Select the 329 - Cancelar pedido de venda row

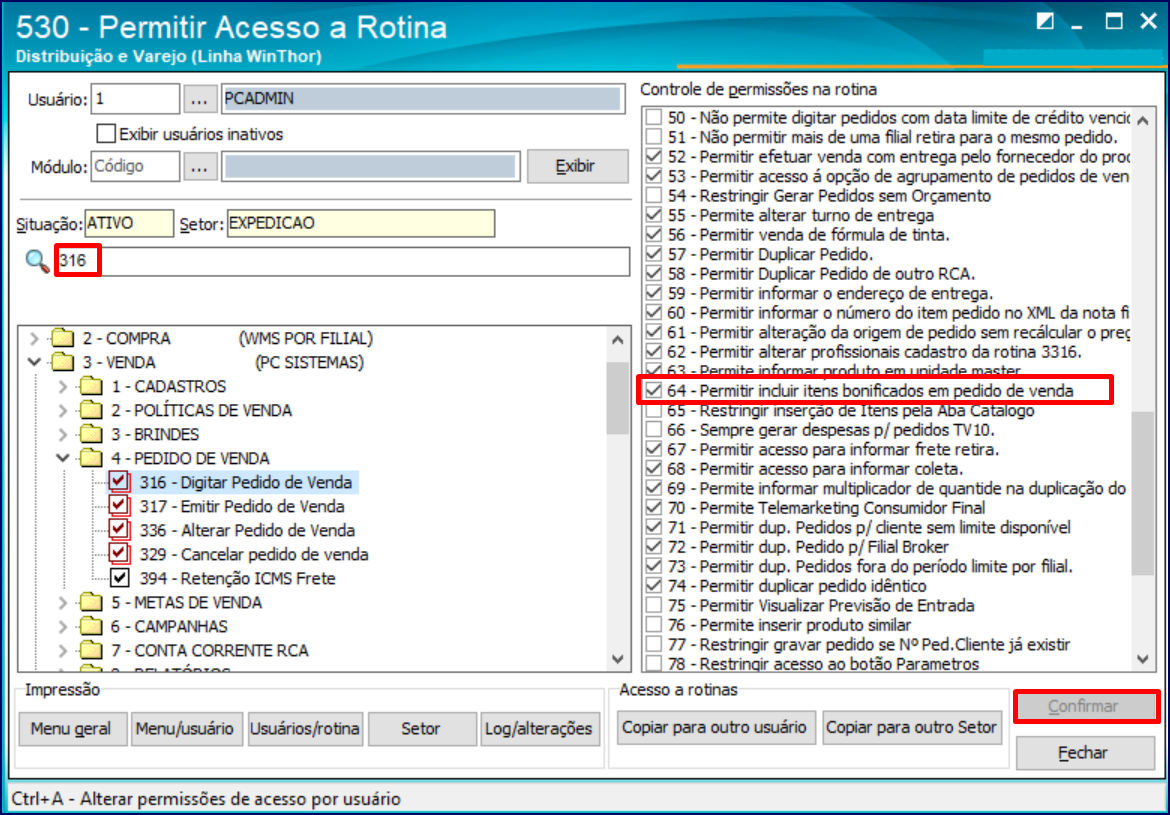point(254,554)
